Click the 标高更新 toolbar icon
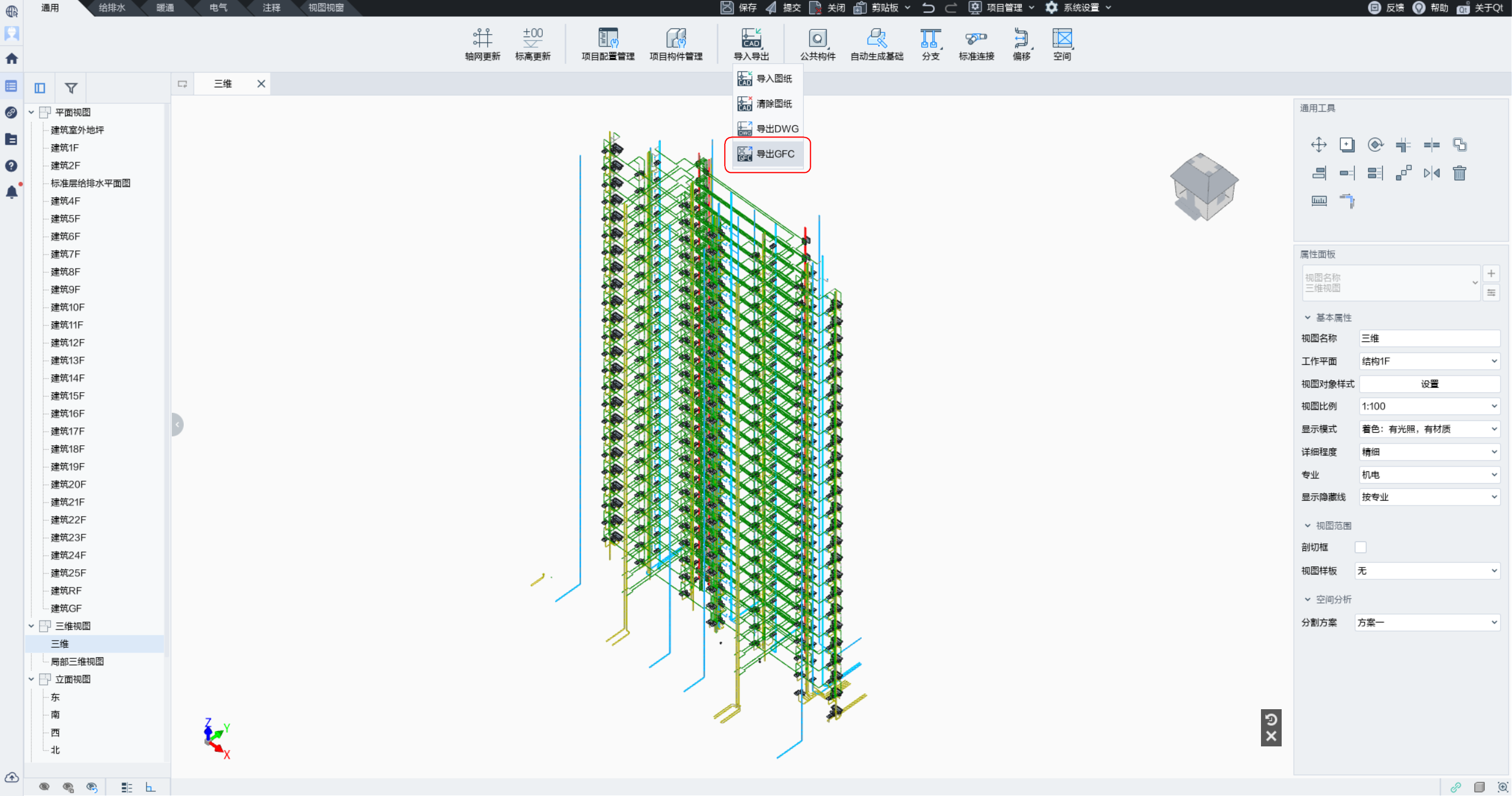1512x796 pixels. click(x=532, y=44)
